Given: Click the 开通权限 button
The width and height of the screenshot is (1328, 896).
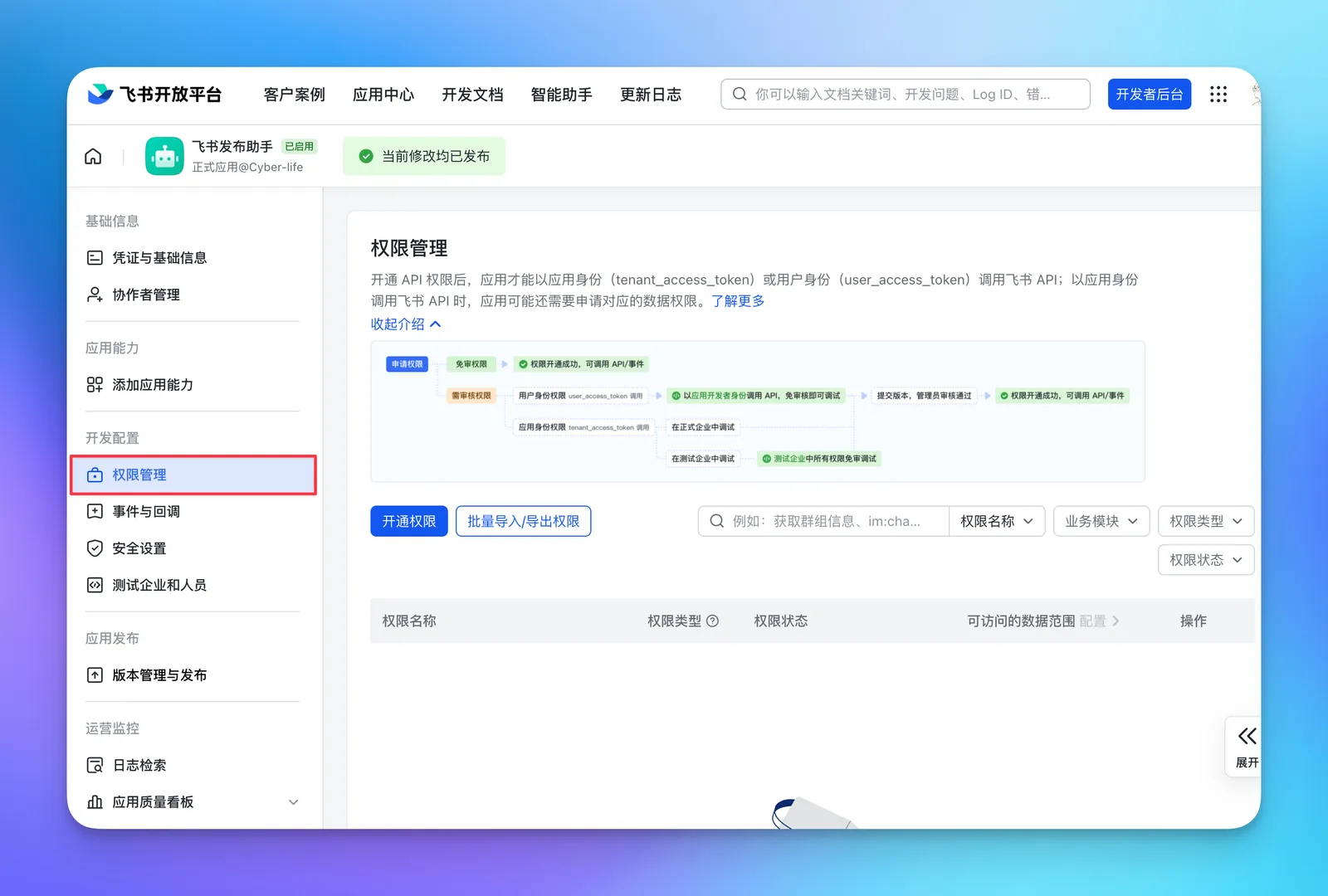Looking at the screenshot, I should click(x=409, y=521).
